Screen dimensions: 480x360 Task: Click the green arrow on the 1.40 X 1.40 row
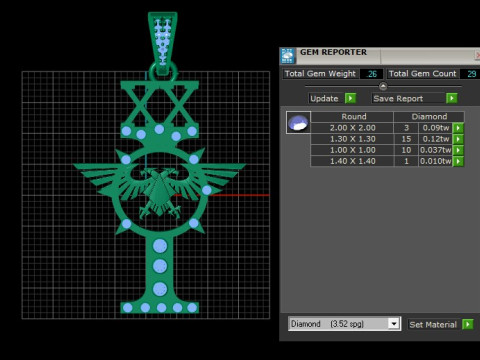pyautogui.click(x=458, y=161)
